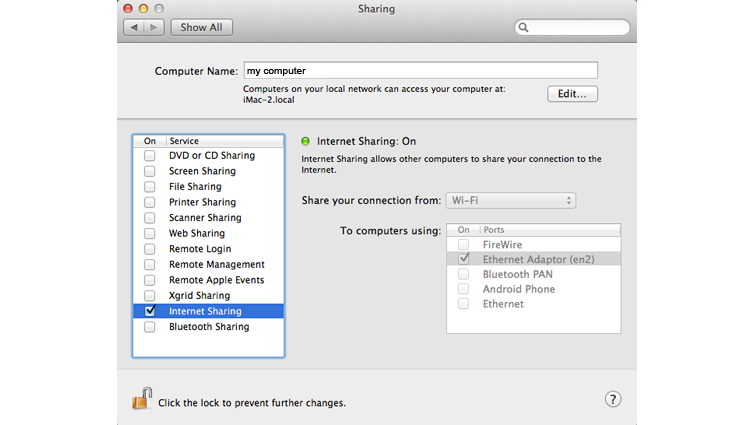Open help with the question mark button
The height and width of the screenshot is (425, 755).
pos(614,399)
